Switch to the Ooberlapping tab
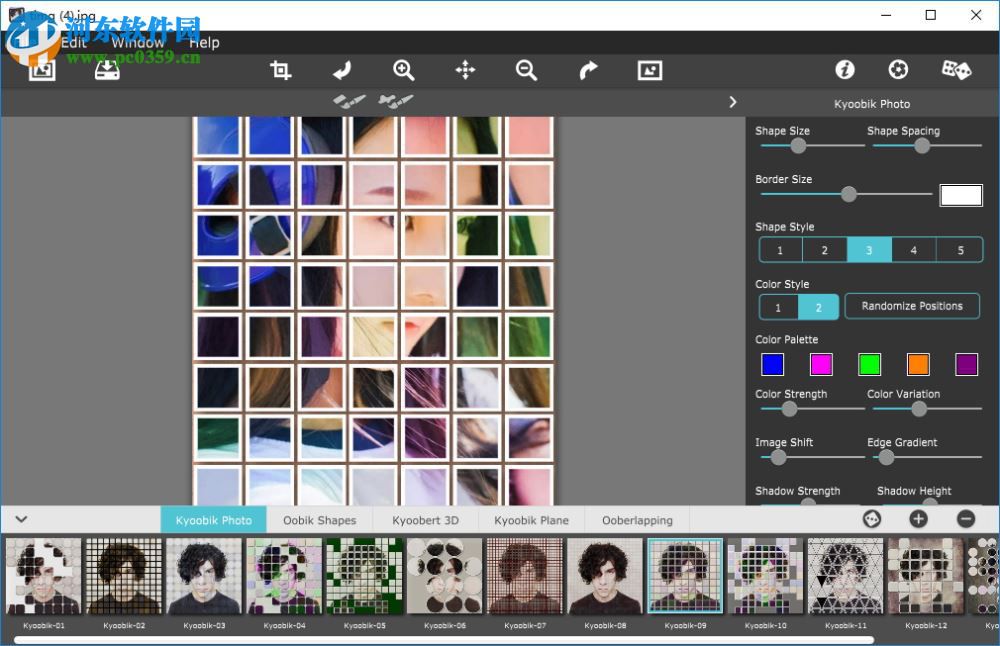Viewport: 1000px width, 646px height. click(x=637, y=519)
